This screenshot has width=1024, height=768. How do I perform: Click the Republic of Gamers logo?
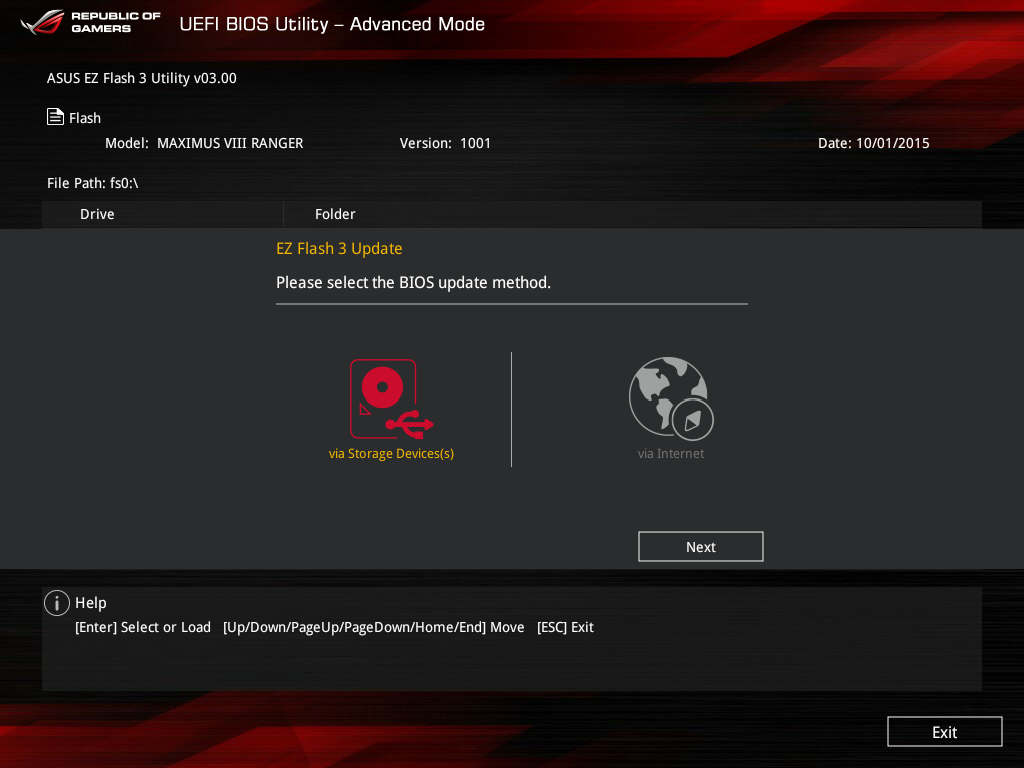tap(90, 22)
